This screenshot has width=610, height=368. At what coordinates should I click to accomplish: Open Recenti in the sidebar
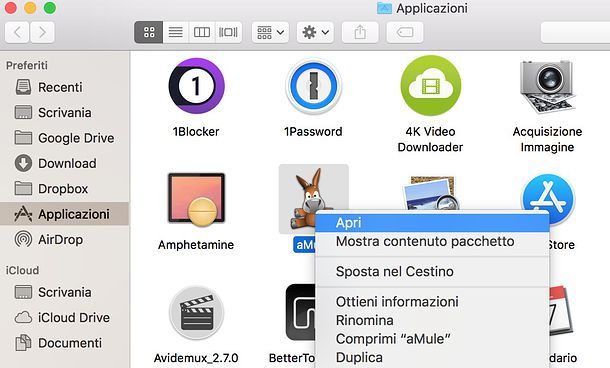point(65,87)
